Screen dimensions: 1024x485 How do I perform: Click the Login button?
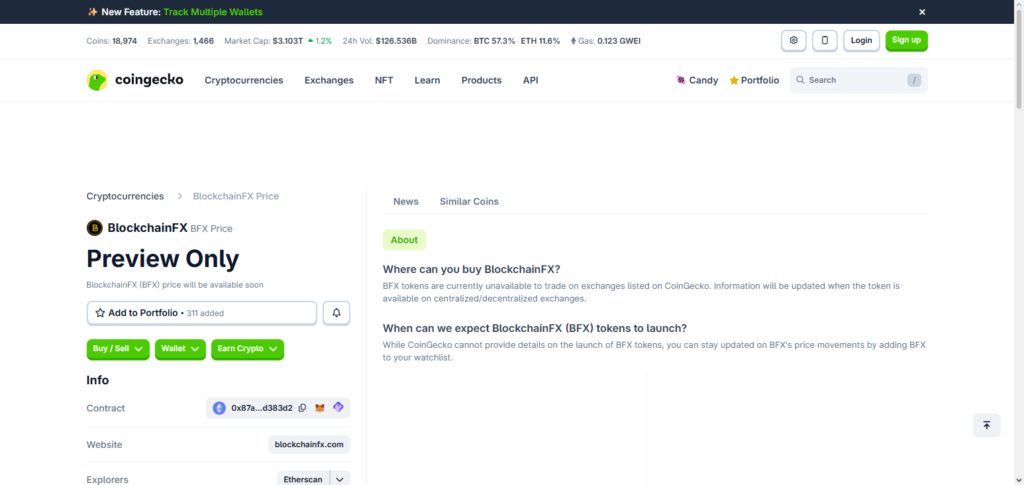click(x=861, y=40)
